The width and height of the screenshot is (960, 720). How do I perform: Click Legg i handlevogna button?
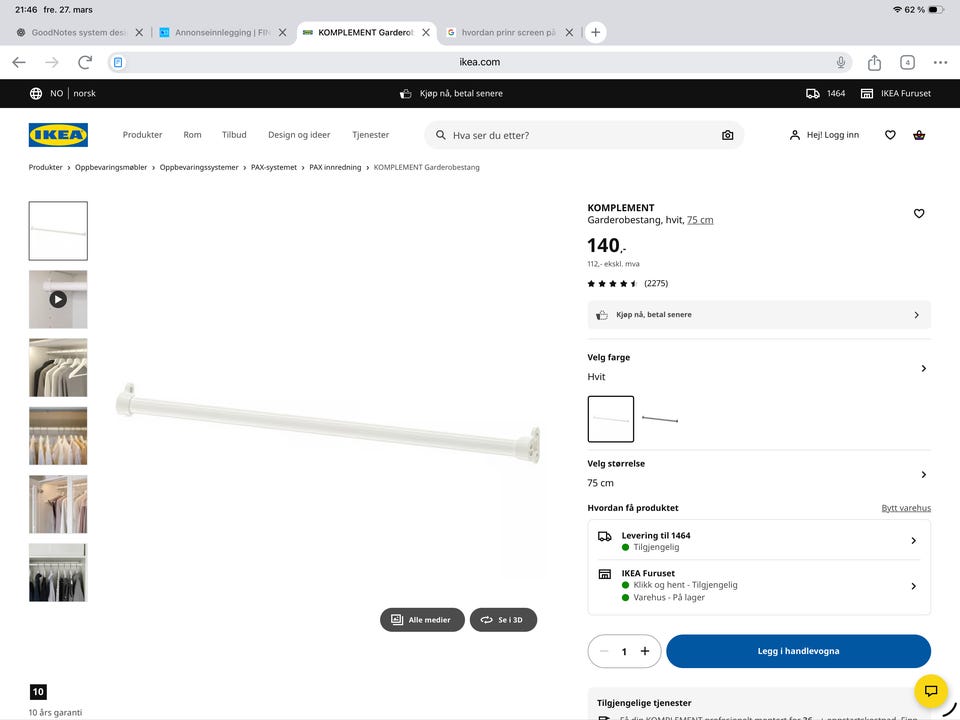798,651
